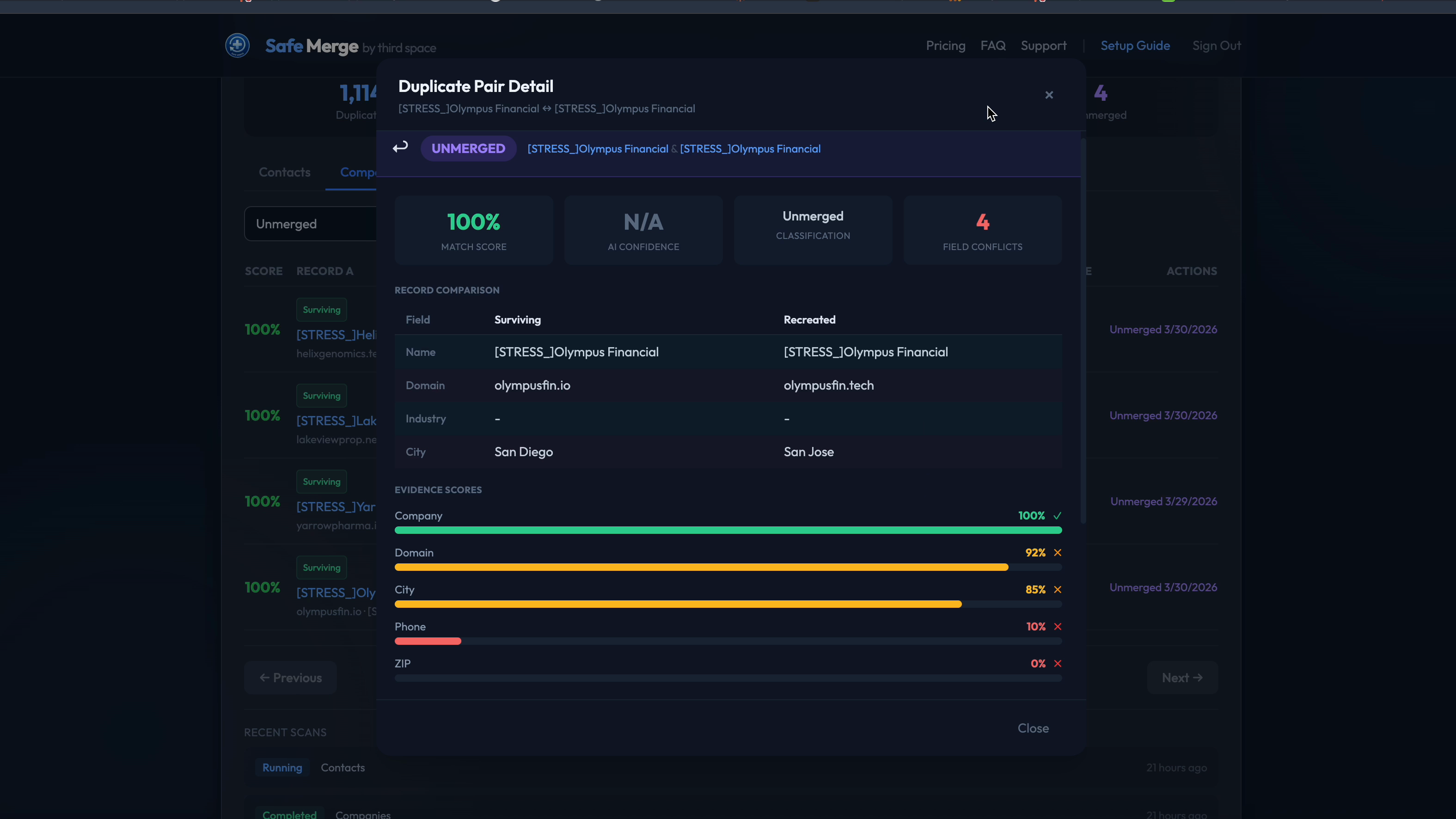Click the ZIP evidence X icon
Viewport: 1456px width, 819px height.
pos(1058,664)
